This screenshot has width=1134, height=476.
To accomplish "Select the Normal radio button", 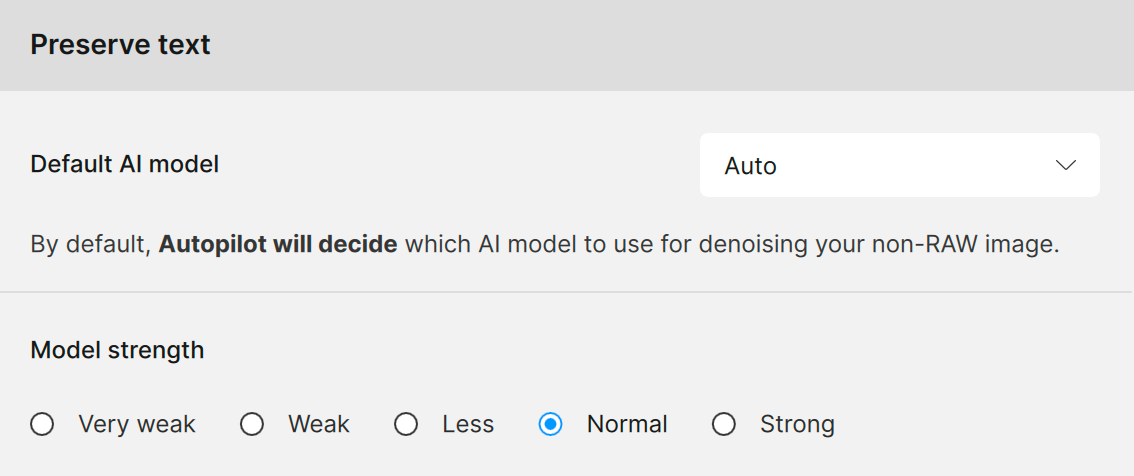I will [x=550, y=424].
